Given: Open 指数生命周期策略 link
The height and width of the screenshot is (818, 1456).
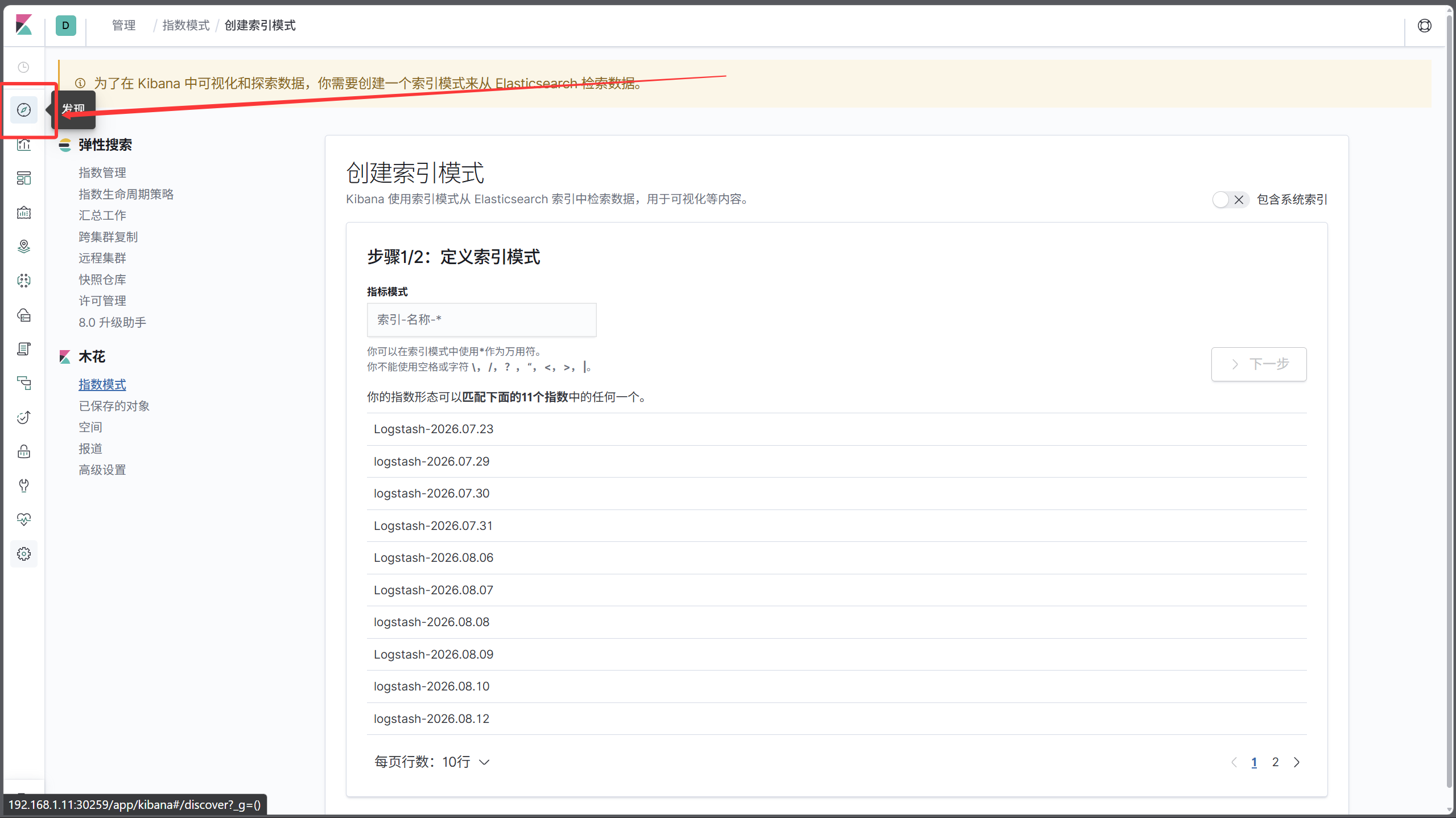Looking at the screenshot, I should [x=126, y=194].
